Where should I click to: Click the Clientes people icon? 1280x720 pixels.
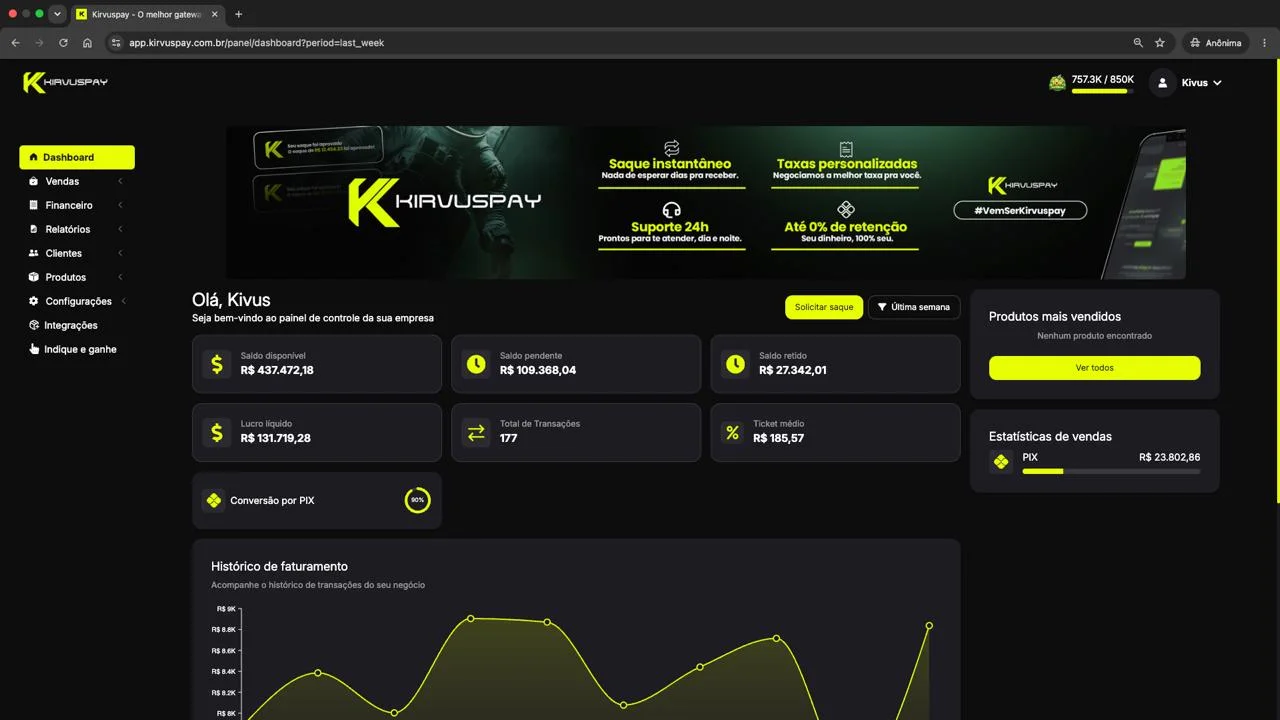pyautogui.click(x=34, y=253)
